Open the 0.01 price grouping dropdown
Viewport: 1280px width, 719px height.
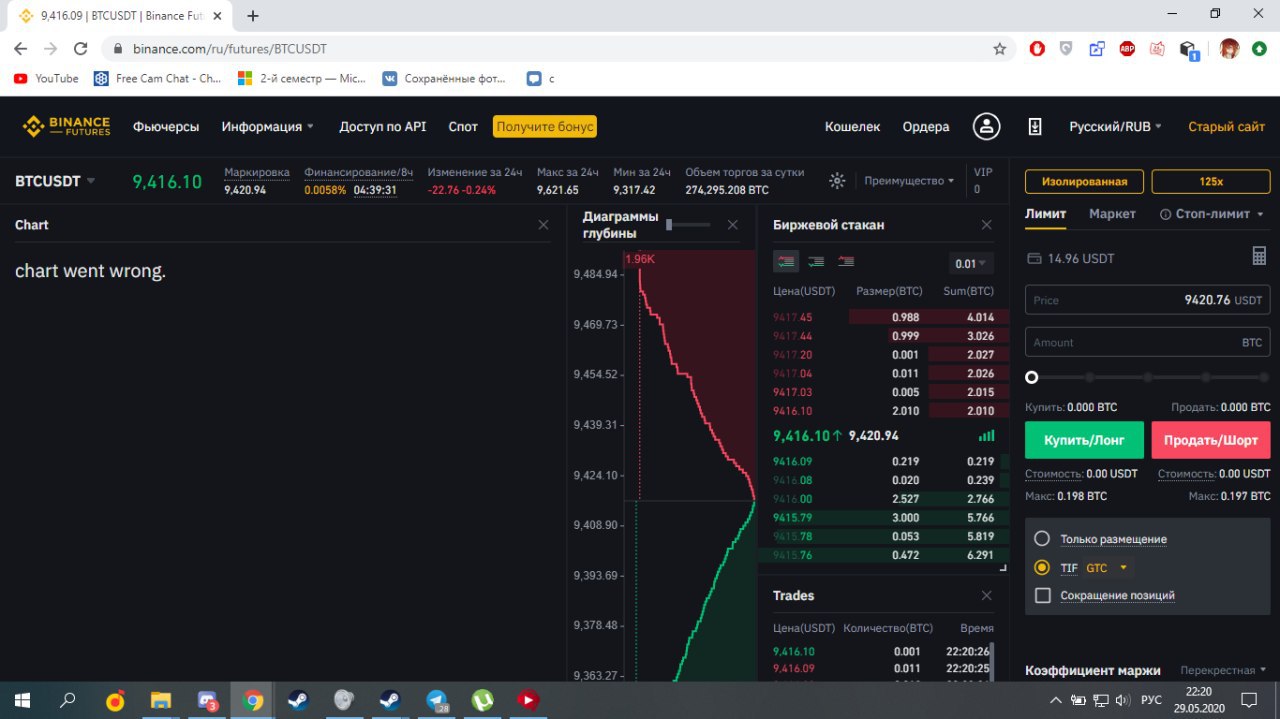tap(971, 264)
